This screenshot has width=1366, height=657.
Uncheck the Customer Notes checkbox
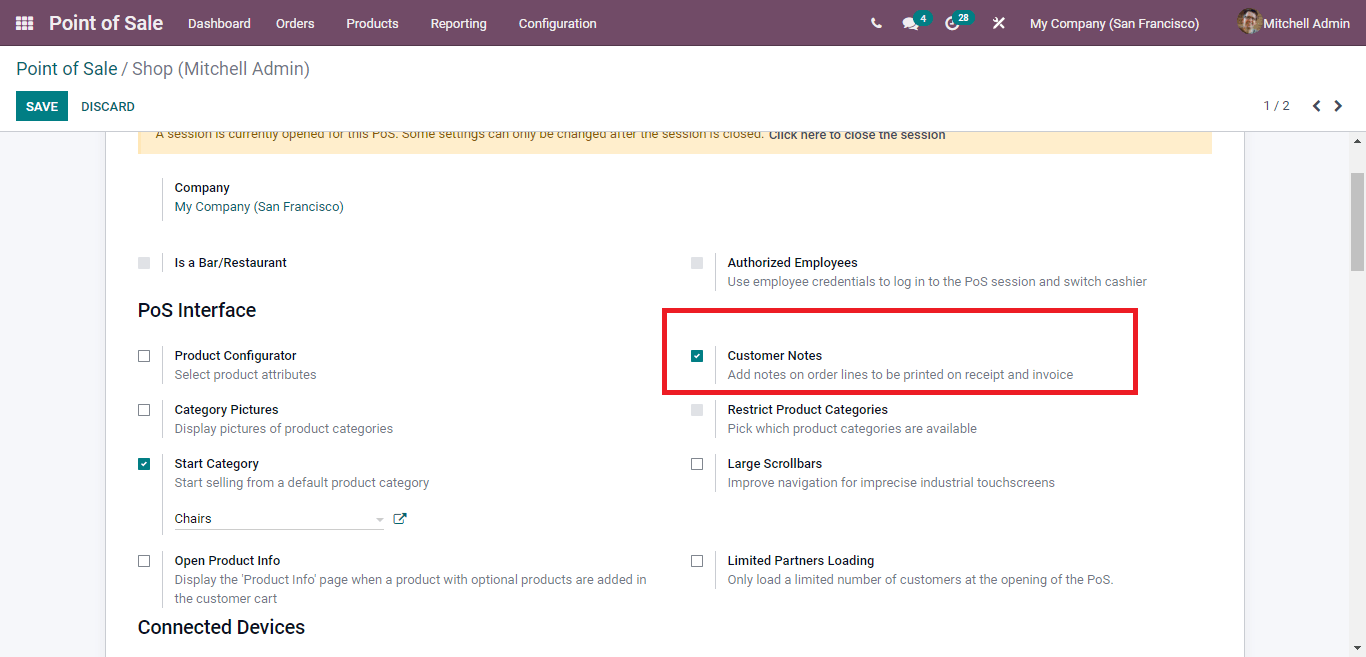tap(697, 356)
